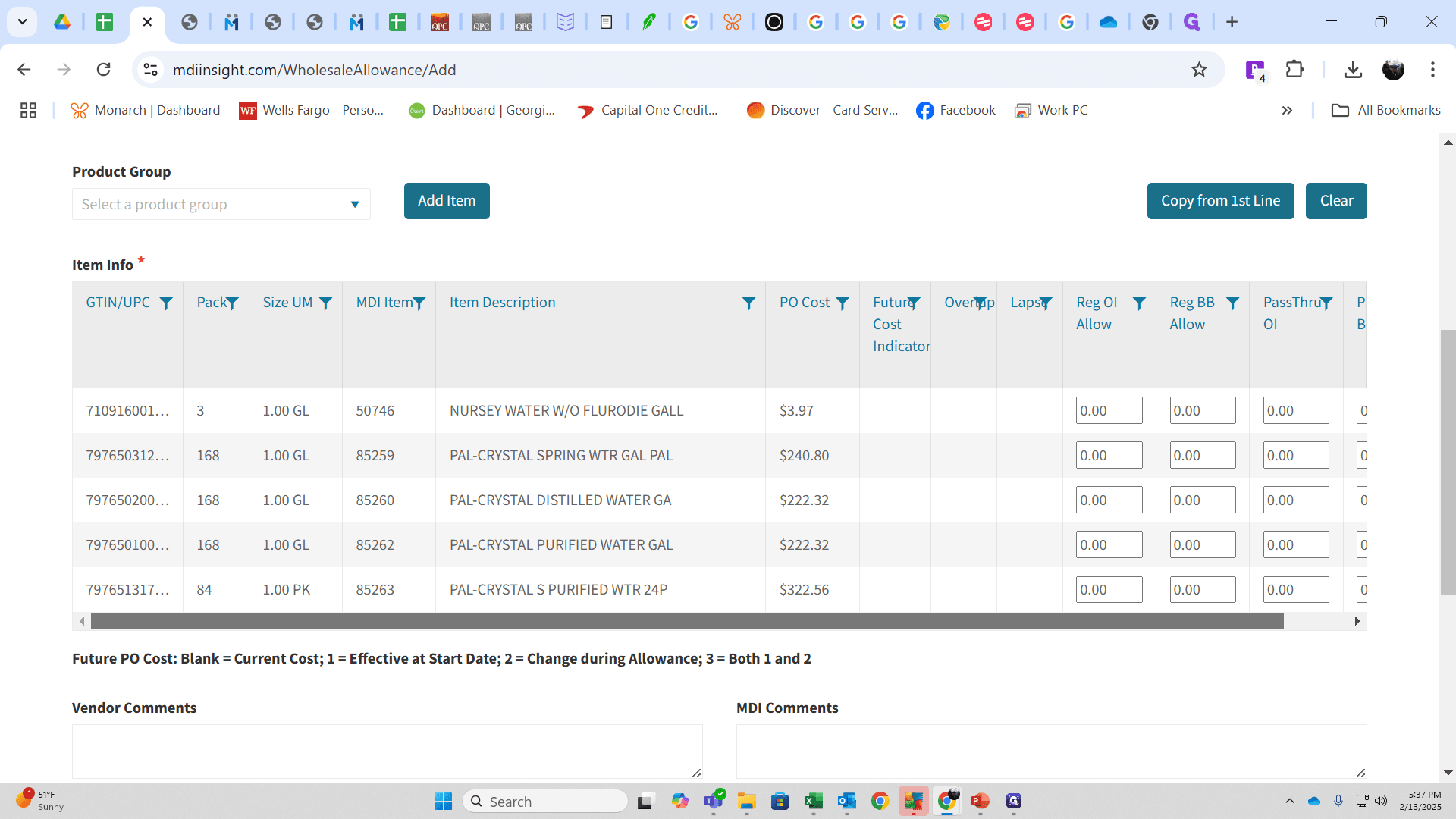
Task: Open the Windows Start menu
Action: [x=443, y=801]
